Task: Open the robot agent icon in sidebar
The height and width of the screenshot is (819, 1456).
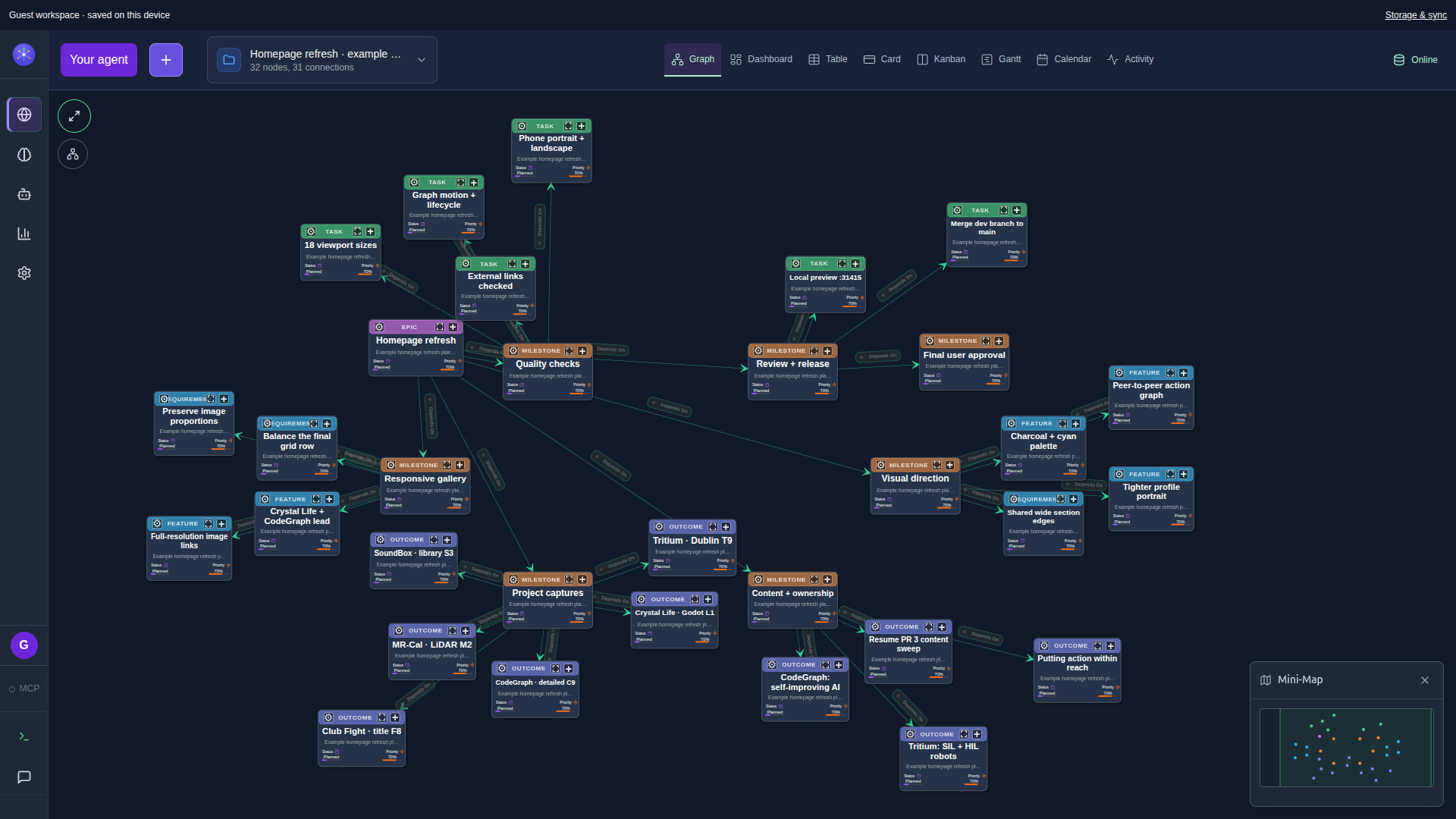Action: pyautogui.click(x=24, y=194)
